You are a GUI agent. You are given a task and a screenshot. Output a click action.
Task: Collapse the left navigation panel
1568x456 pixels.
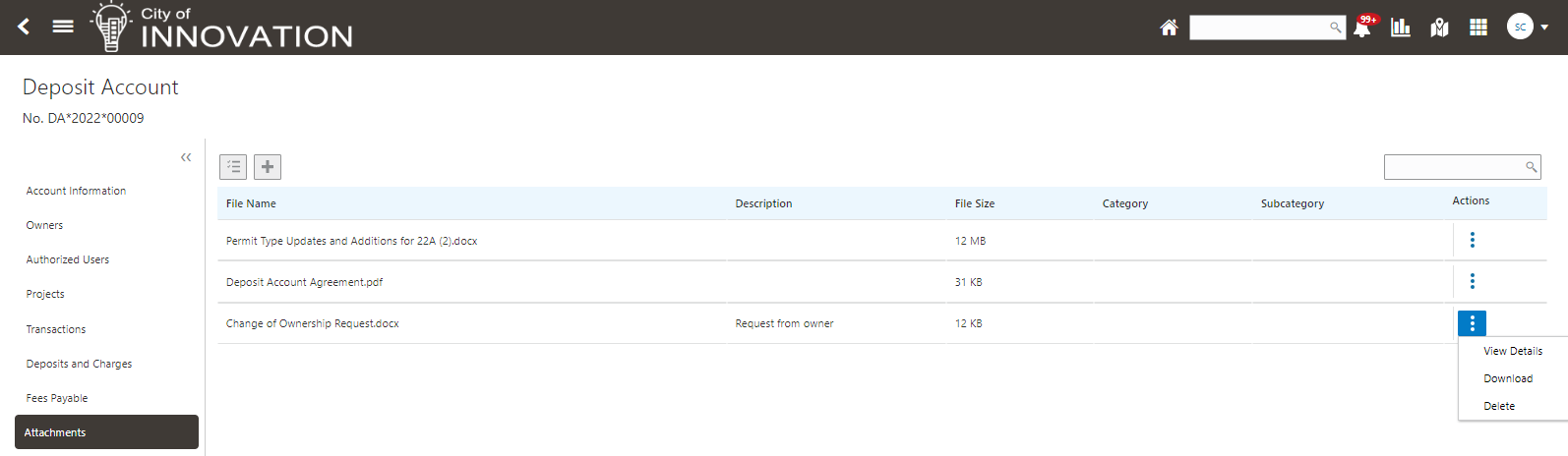point(186,157)
